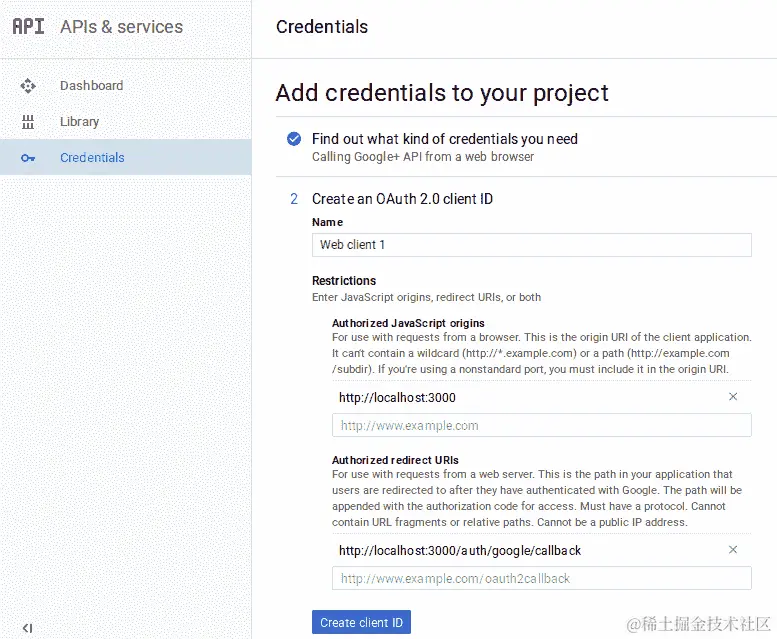Focus the empty JavaScript origins input
Image resolution: width=777 pixels, height=639 pixels.
541,426
